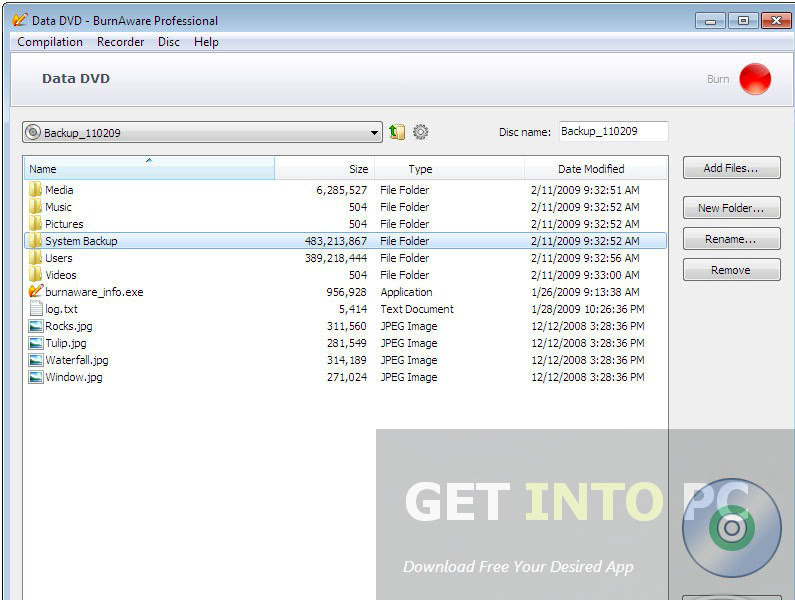Select the Media folder name
Viewport: 795px width, 600px height.
pos(59,190)
